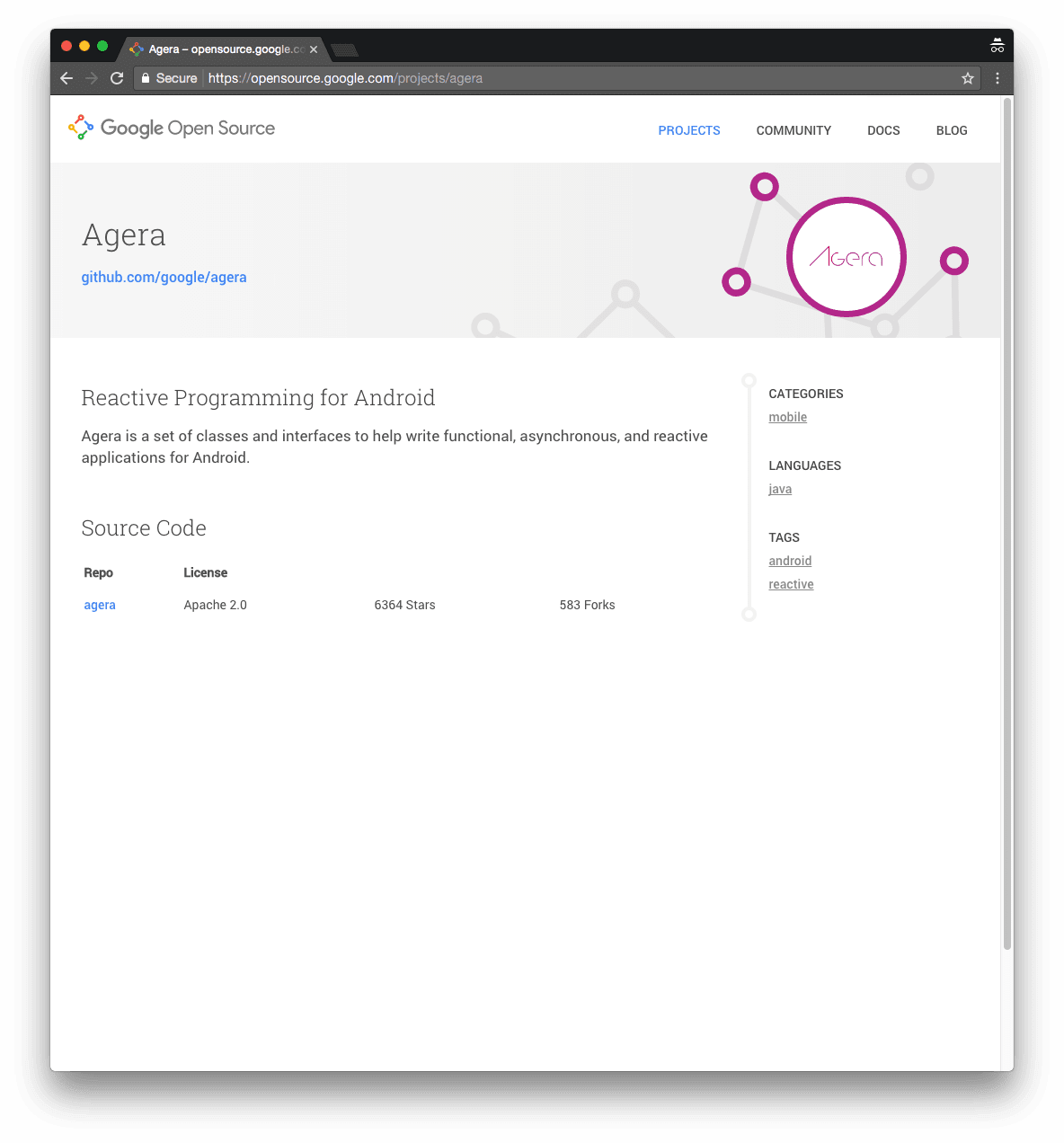Click the incognito icon in title bar

(997, 46)
